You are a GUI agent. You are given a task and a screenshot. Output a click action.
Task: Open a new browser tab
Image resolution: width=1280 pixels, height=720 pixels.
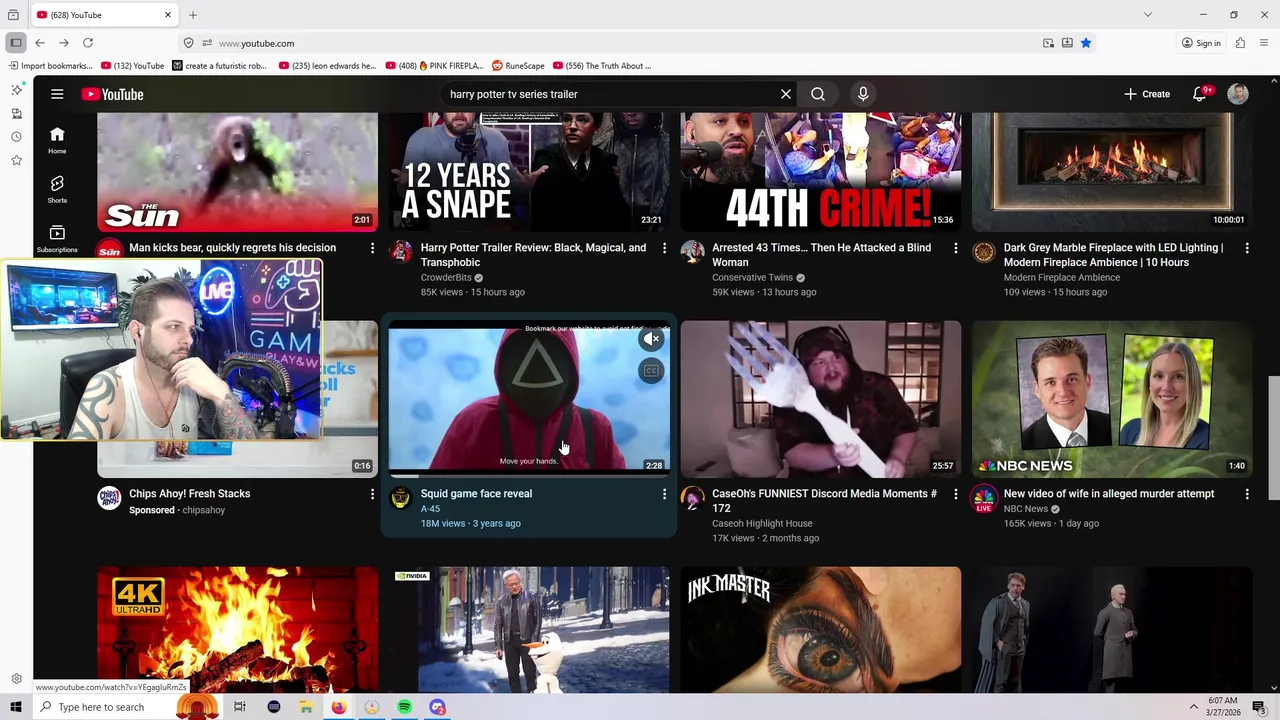193,15
